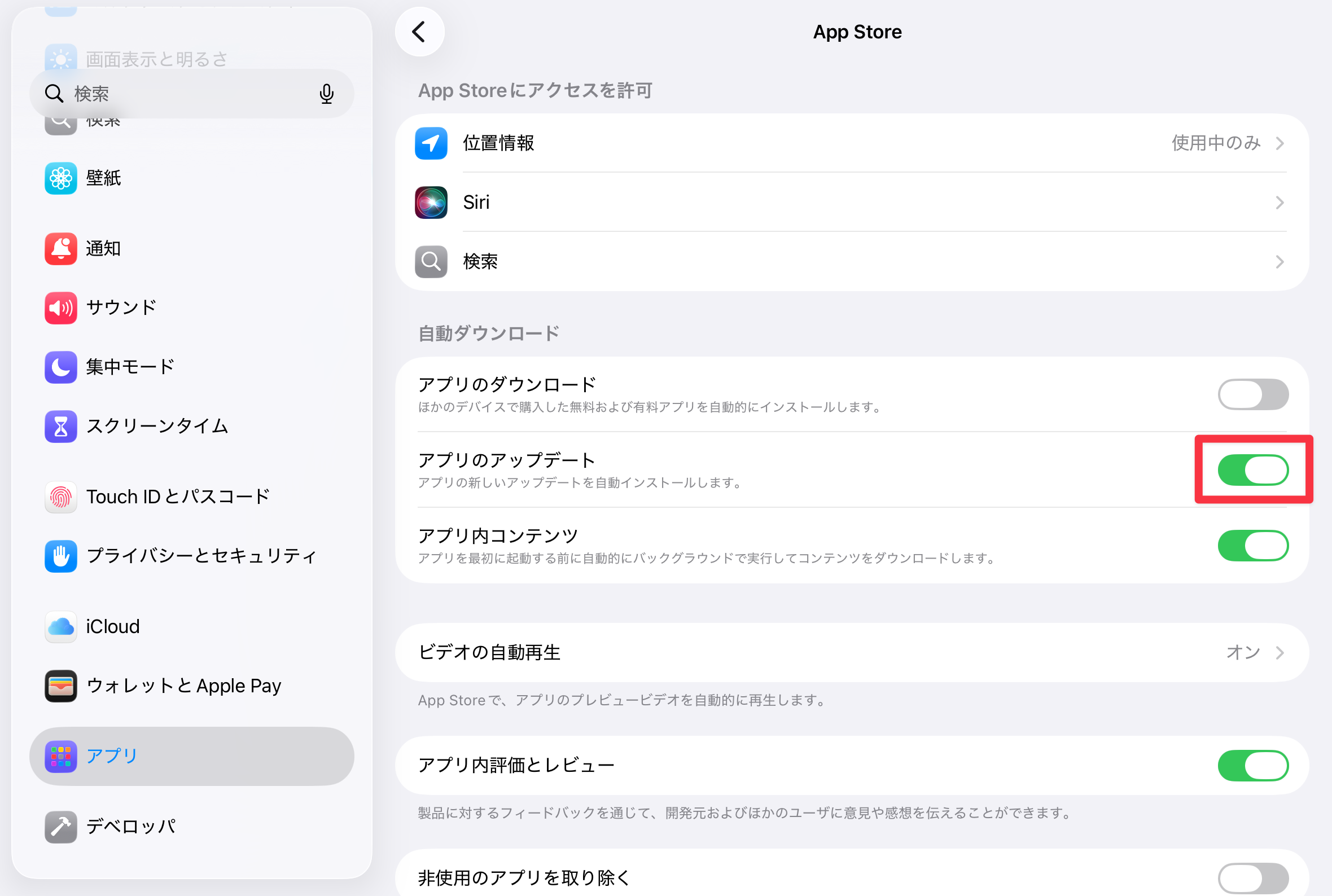Click the アプリ grid icon
1332x896 pixels.
pos(61,757)
